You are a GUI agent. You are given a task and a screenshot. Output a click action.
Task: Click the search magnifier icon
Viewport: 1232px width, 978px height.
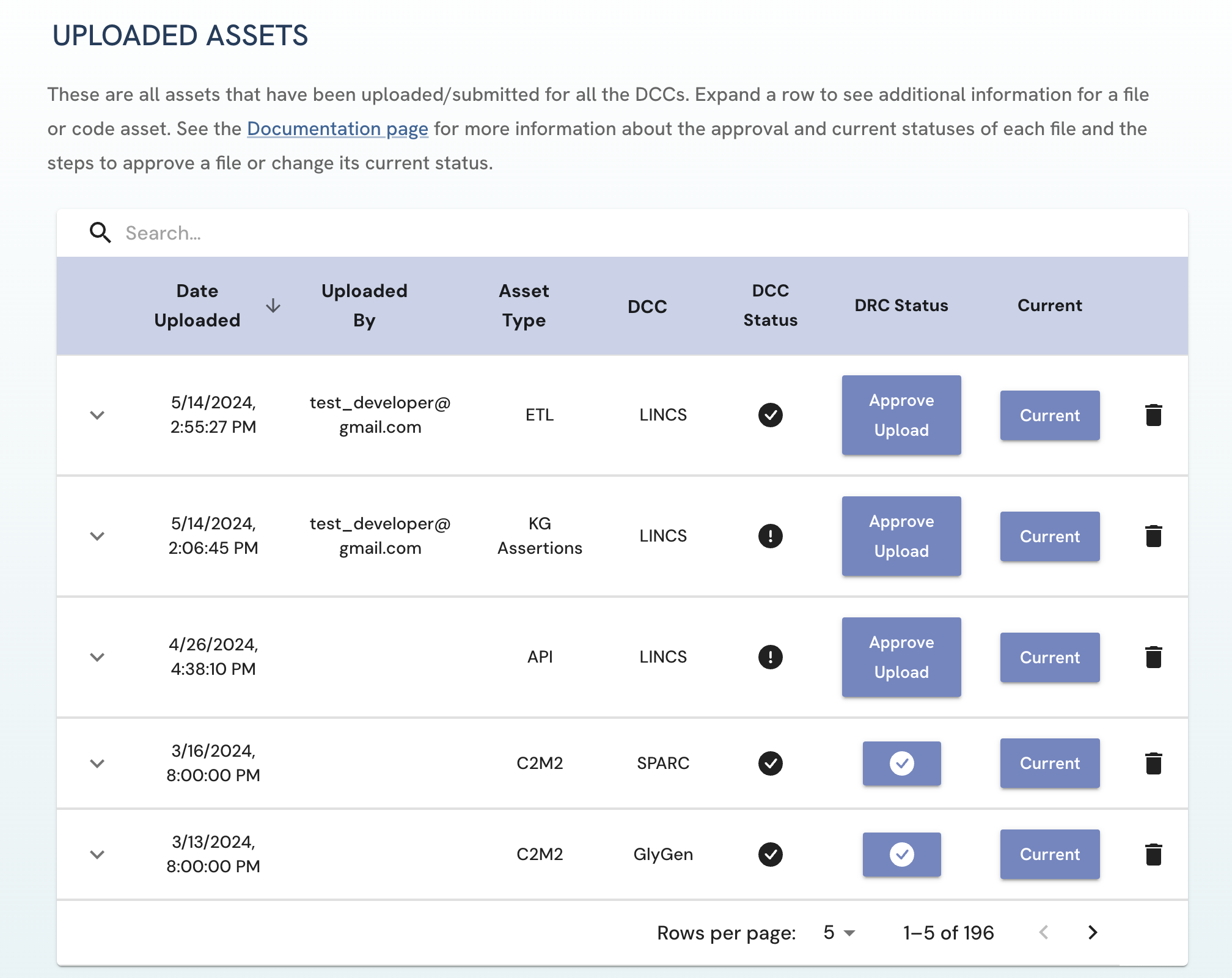(100, 233)
